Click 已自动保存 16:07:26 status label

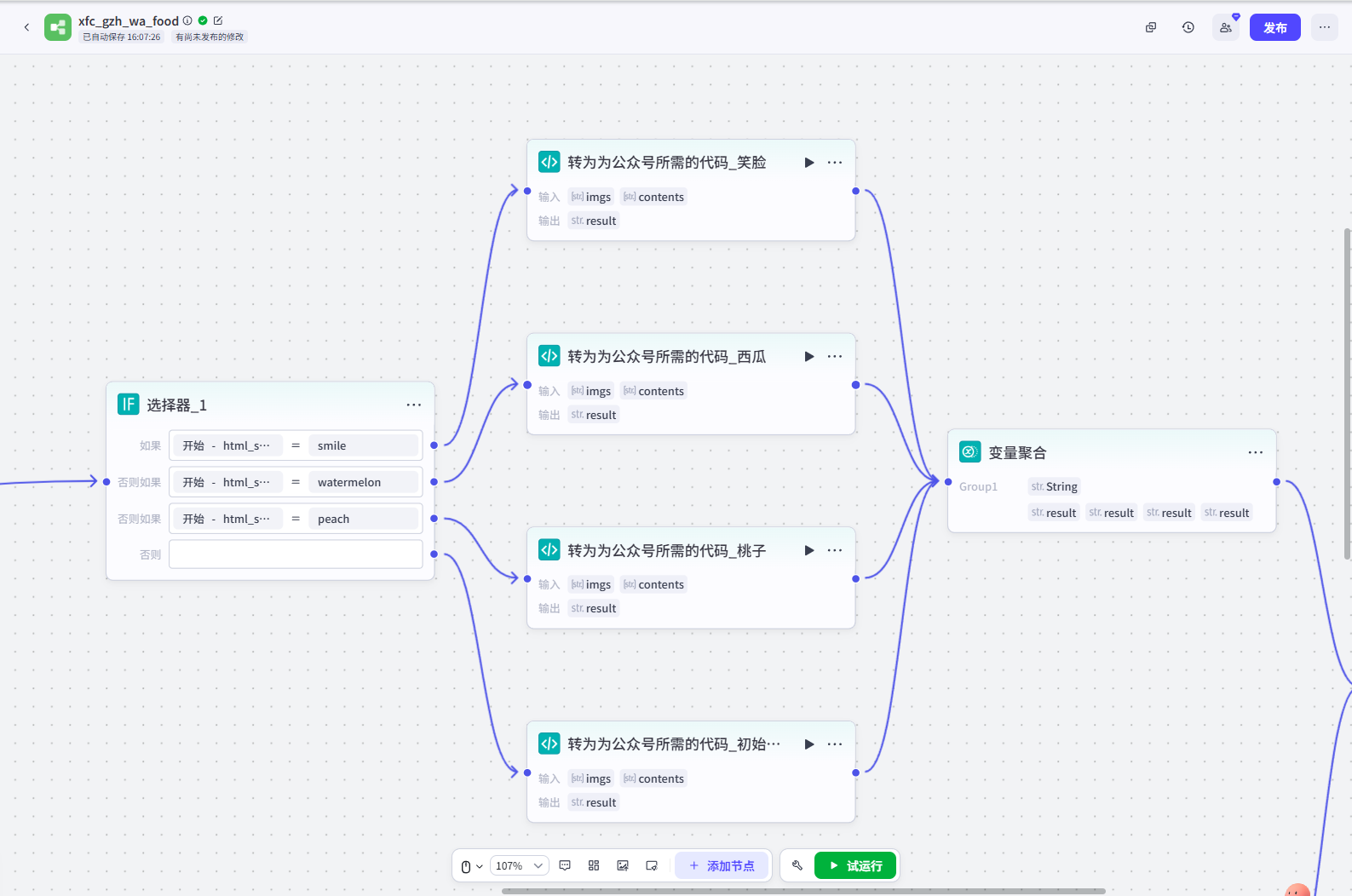[x=122, y=37]
